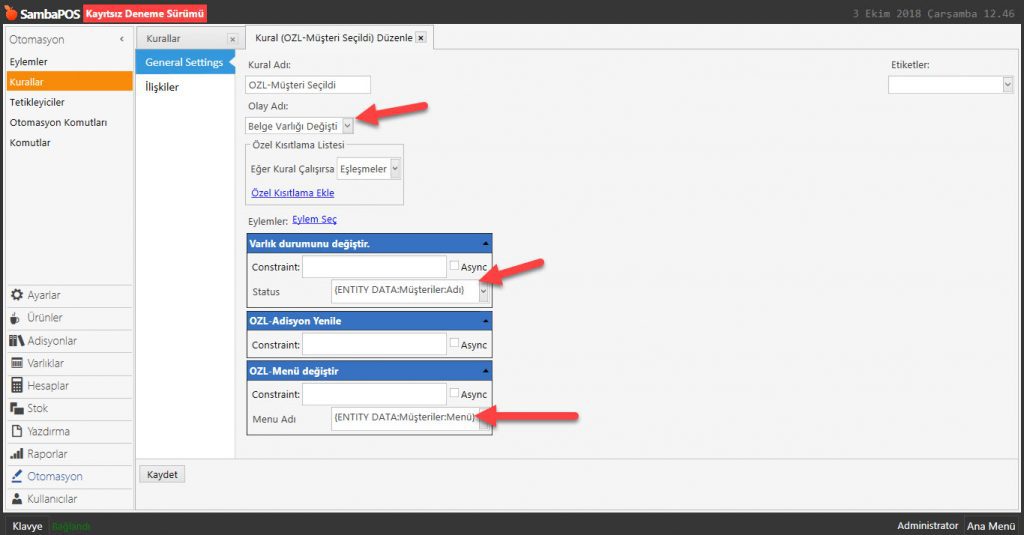
Task: Enable Async for Varlık durumunu değiştir action
Action: (455, 266)
